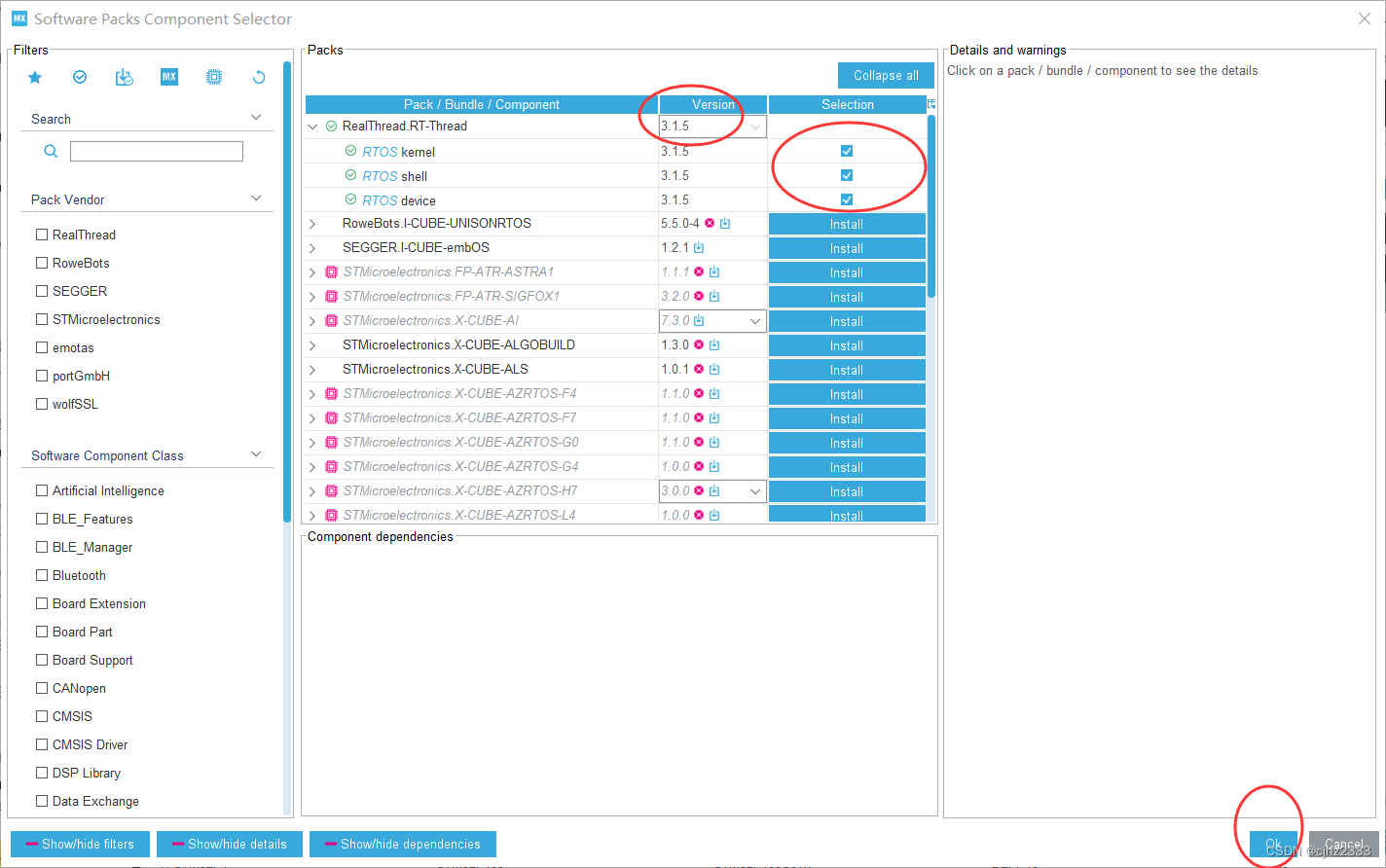Click the reset filters circular arrow icon
This screenshot has width=1386, height=868.
point(259,77)
